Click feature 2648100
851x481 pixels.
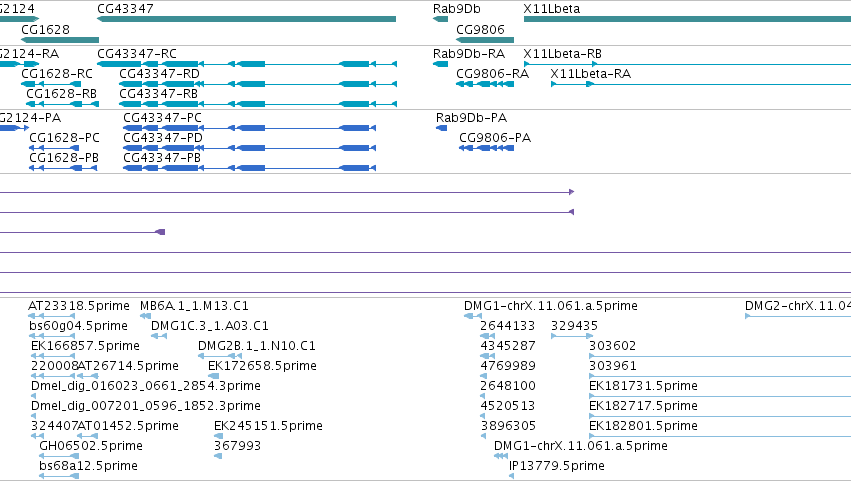pos(483,396)
